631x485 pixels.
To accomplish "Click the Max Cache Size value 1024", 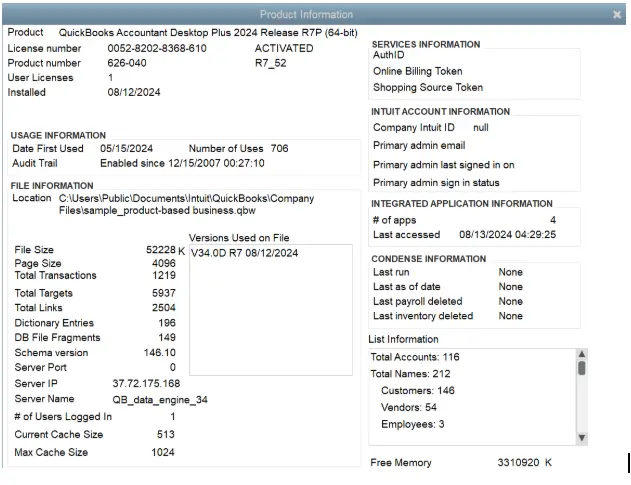I will (163, 452).
